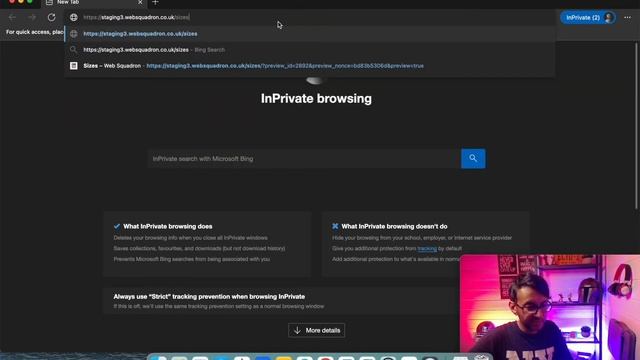Viewport: 640px width, 360px height.
Task: Click the InPrivate browsing title
Action: click(x=316, y=99)
